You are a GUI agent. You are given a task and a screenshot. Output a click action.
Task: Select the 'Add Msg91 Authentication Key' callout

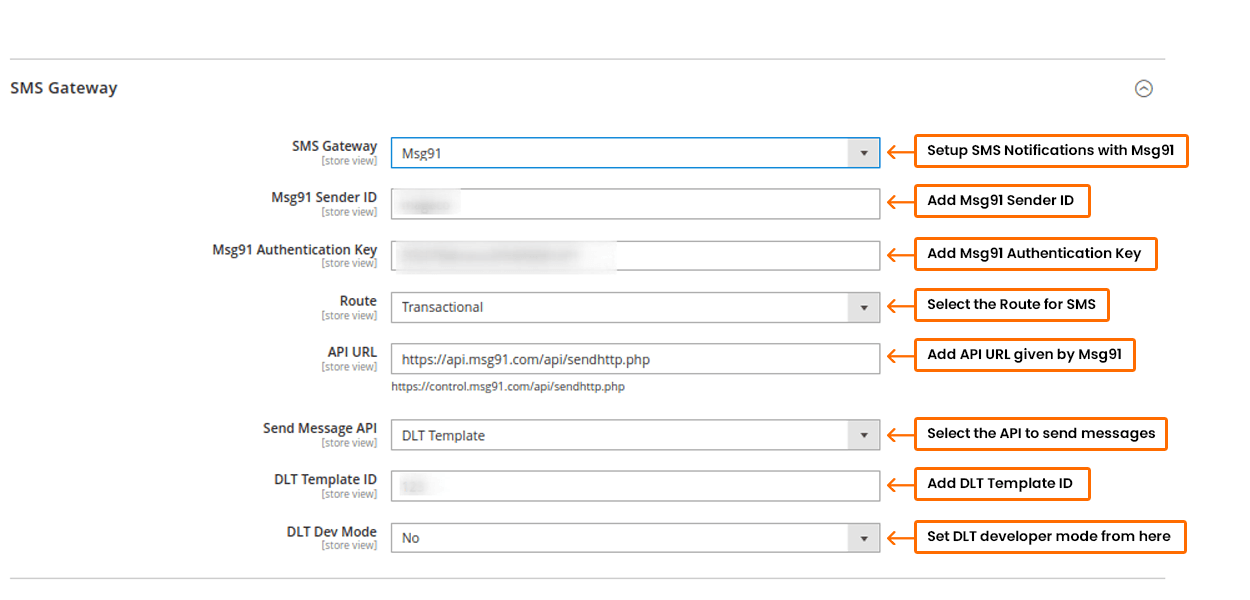pos(1034,253)
